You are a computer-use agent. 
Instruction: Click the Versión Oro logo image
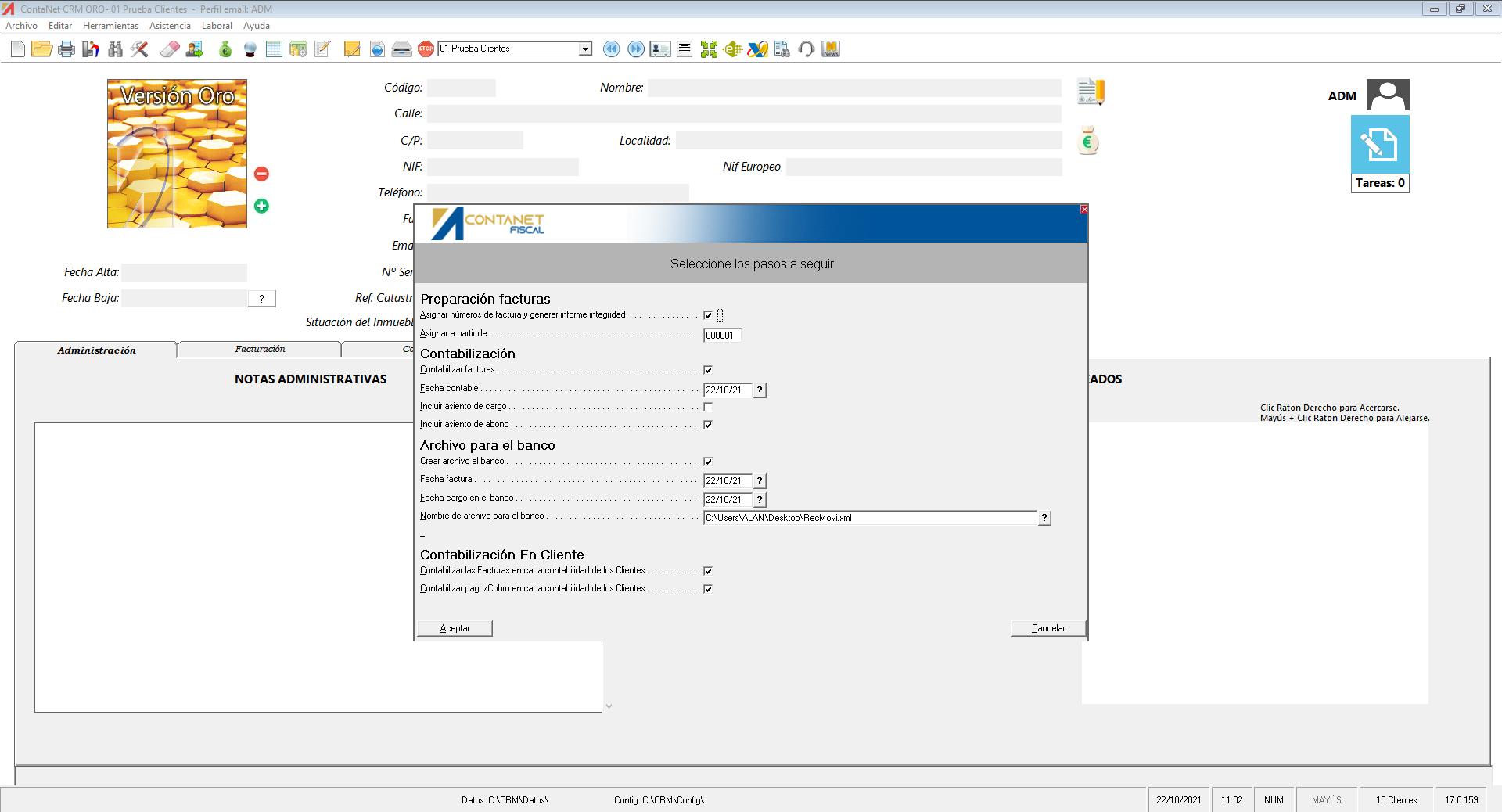coord(177,153)
